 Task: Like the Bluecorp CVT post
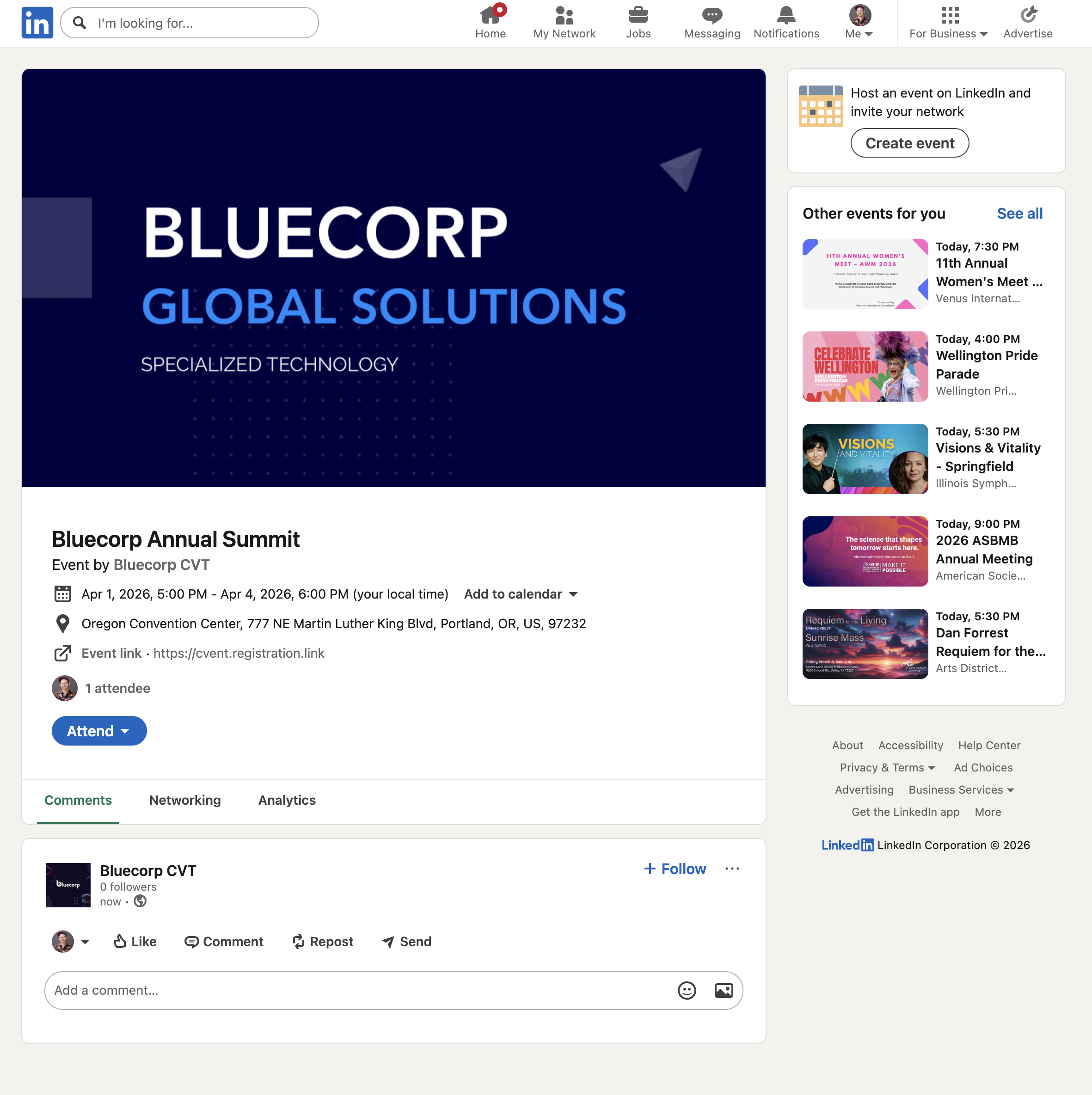(135, 942)
